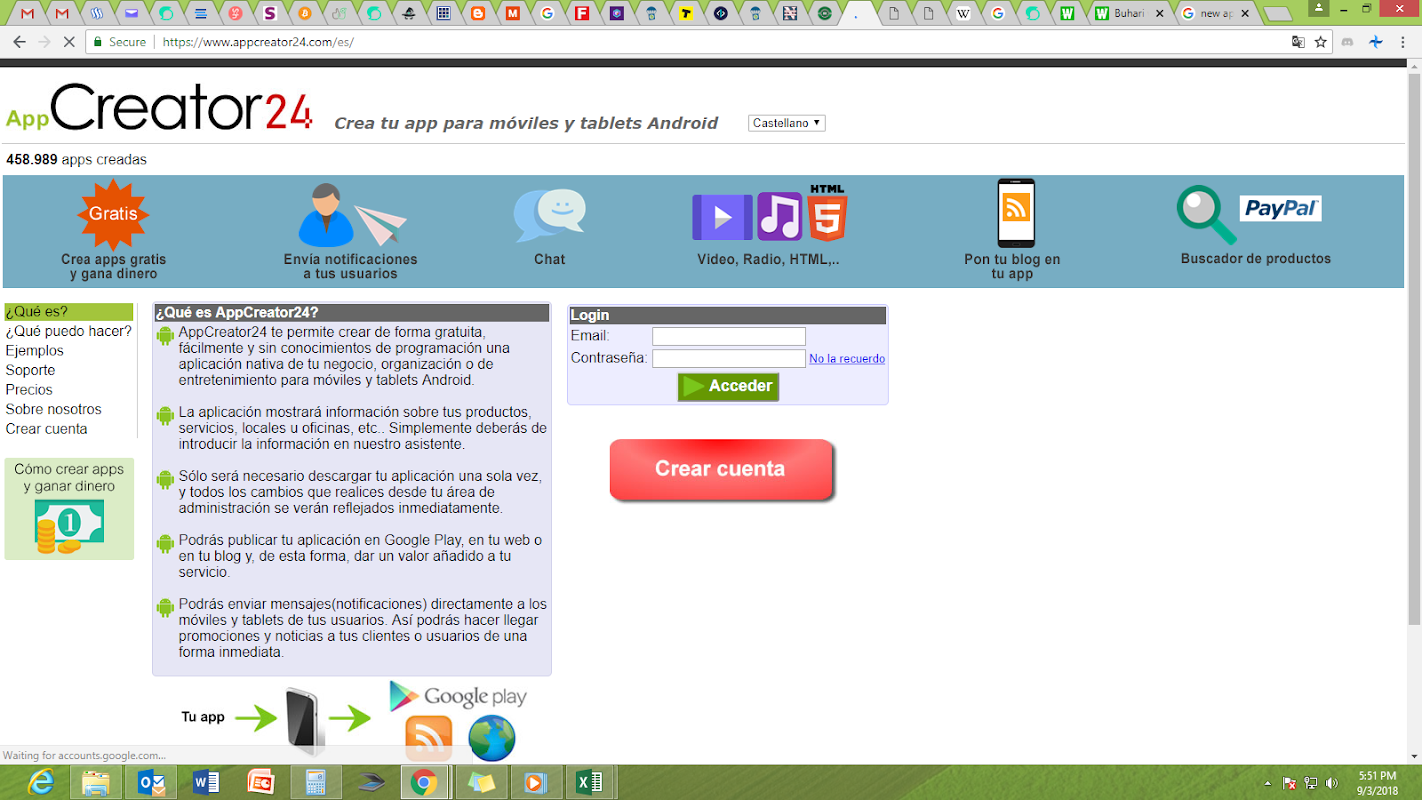The height and width of the screenshot is (800, 1422).
Task: Click the purple video play icon
Action: (722, 216)
